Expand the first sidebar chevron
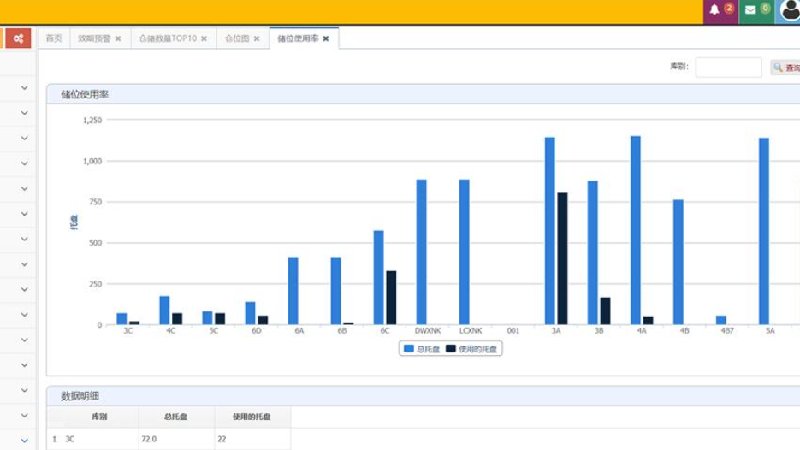Screen dimensions: 800x450 (24, 88)
